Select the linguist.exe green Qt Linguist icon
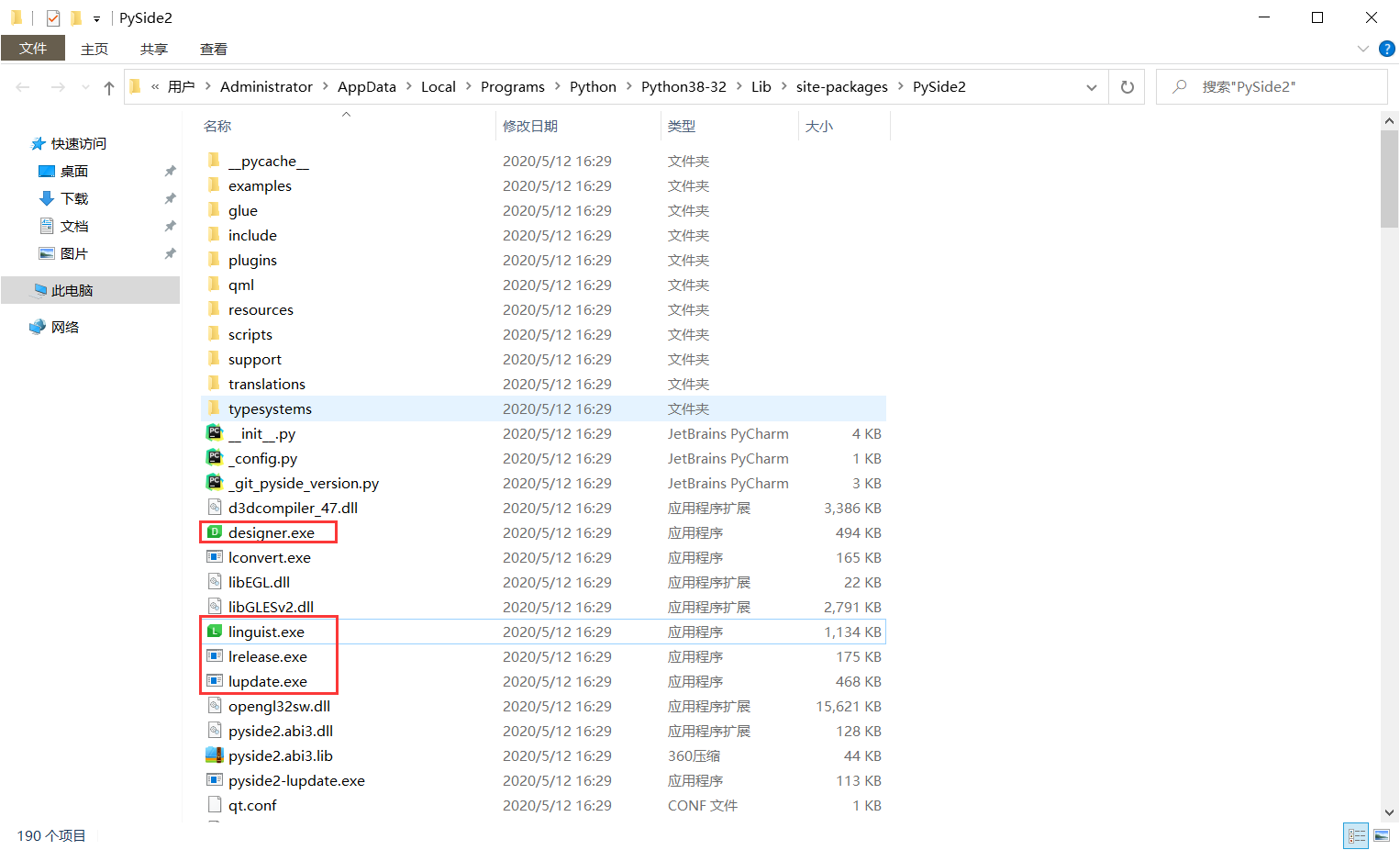This screenshot has width=1400, height=850. 215,632
